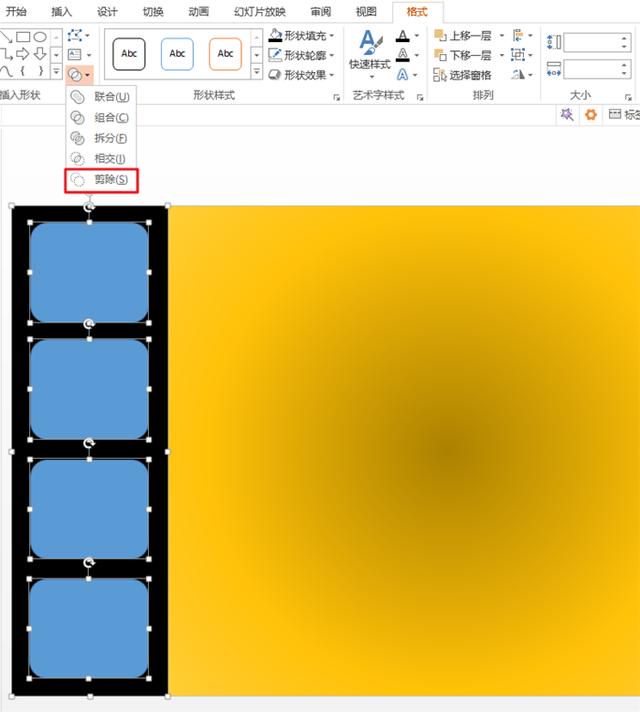Image resolution: width=640 pixels, height=712 pixels.
Task: Expand the 下移一层 dropdown arrow
Action: click(x=502, y=55)
